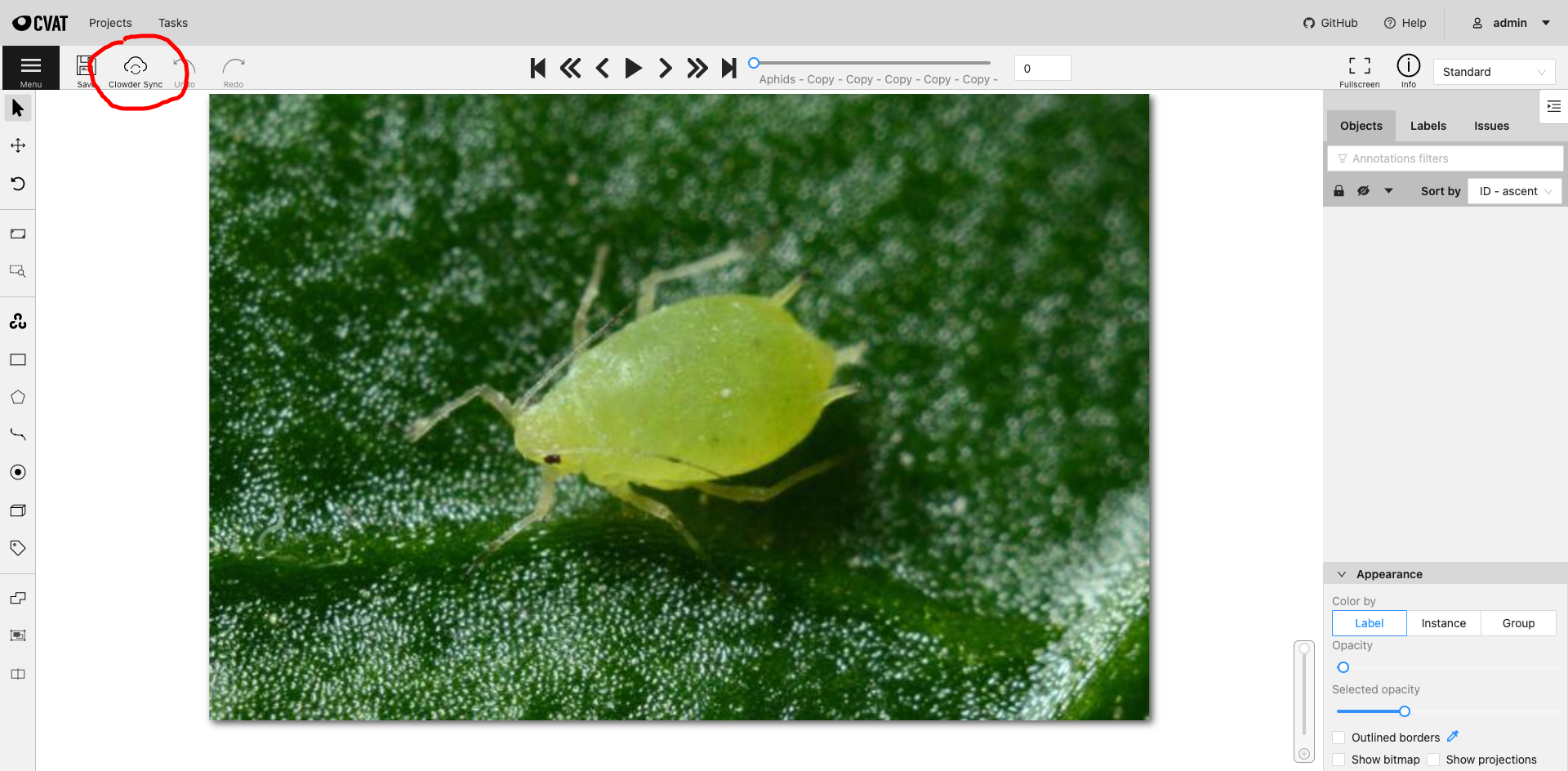The width and height of the screenshot is (1568, 771).
Task: Open the main Menu hamburger button
Action: point(31,67)
